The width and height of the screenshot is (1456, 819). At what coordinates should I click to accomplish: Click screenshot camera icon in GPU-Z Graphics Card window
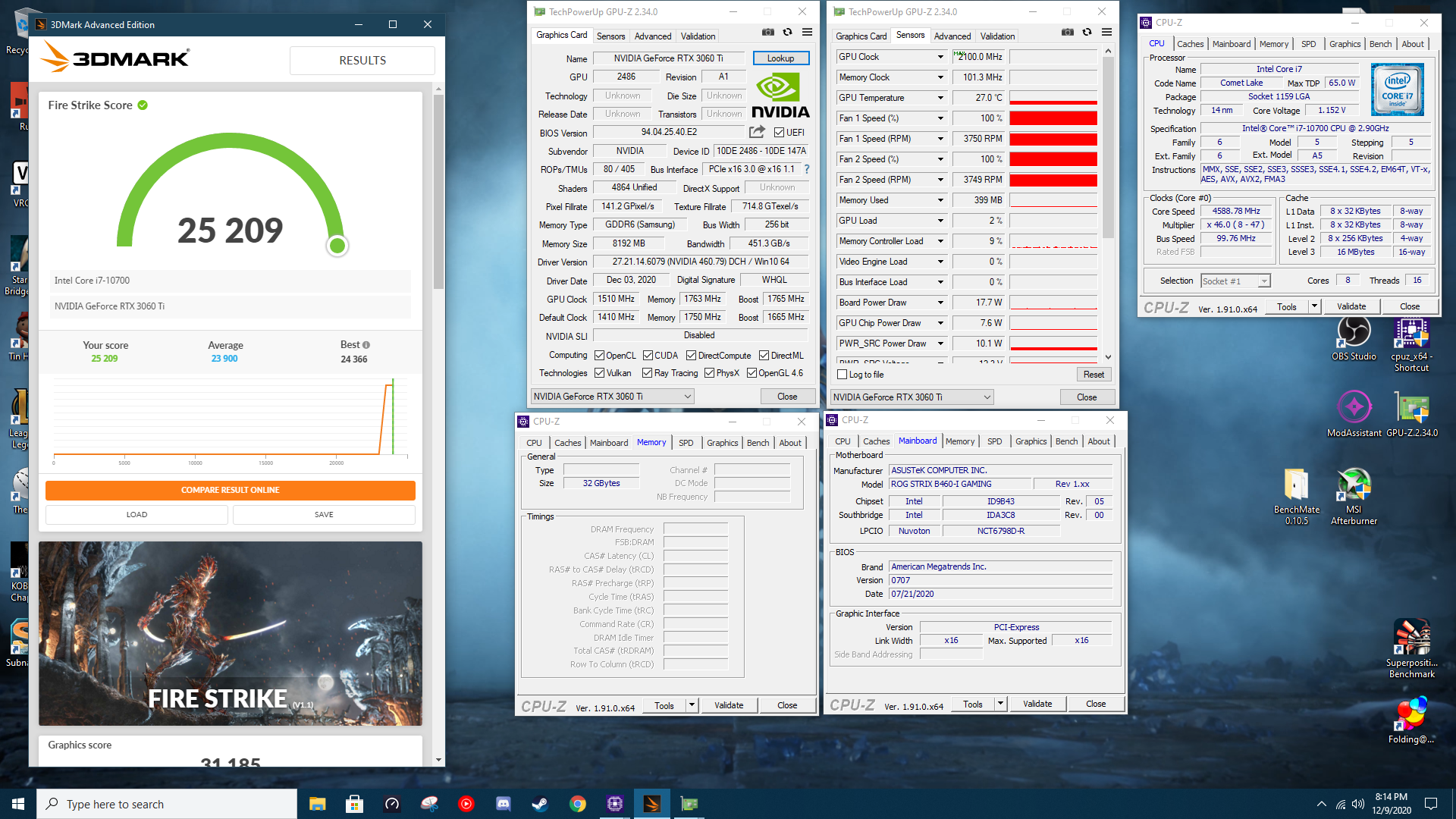tap(768, 32)
